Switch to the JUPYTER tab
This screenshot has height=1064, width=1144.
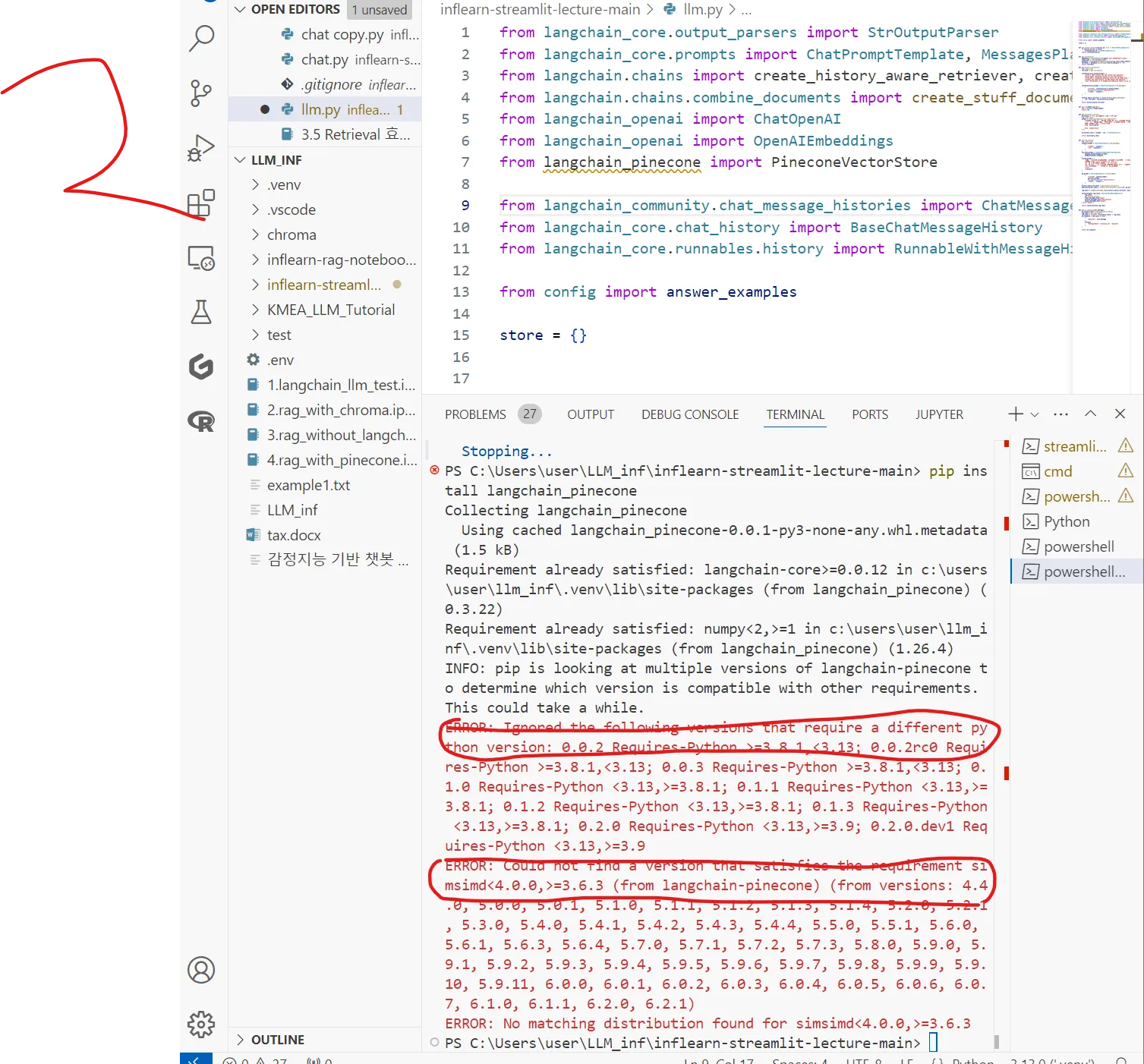coord(939,414)
